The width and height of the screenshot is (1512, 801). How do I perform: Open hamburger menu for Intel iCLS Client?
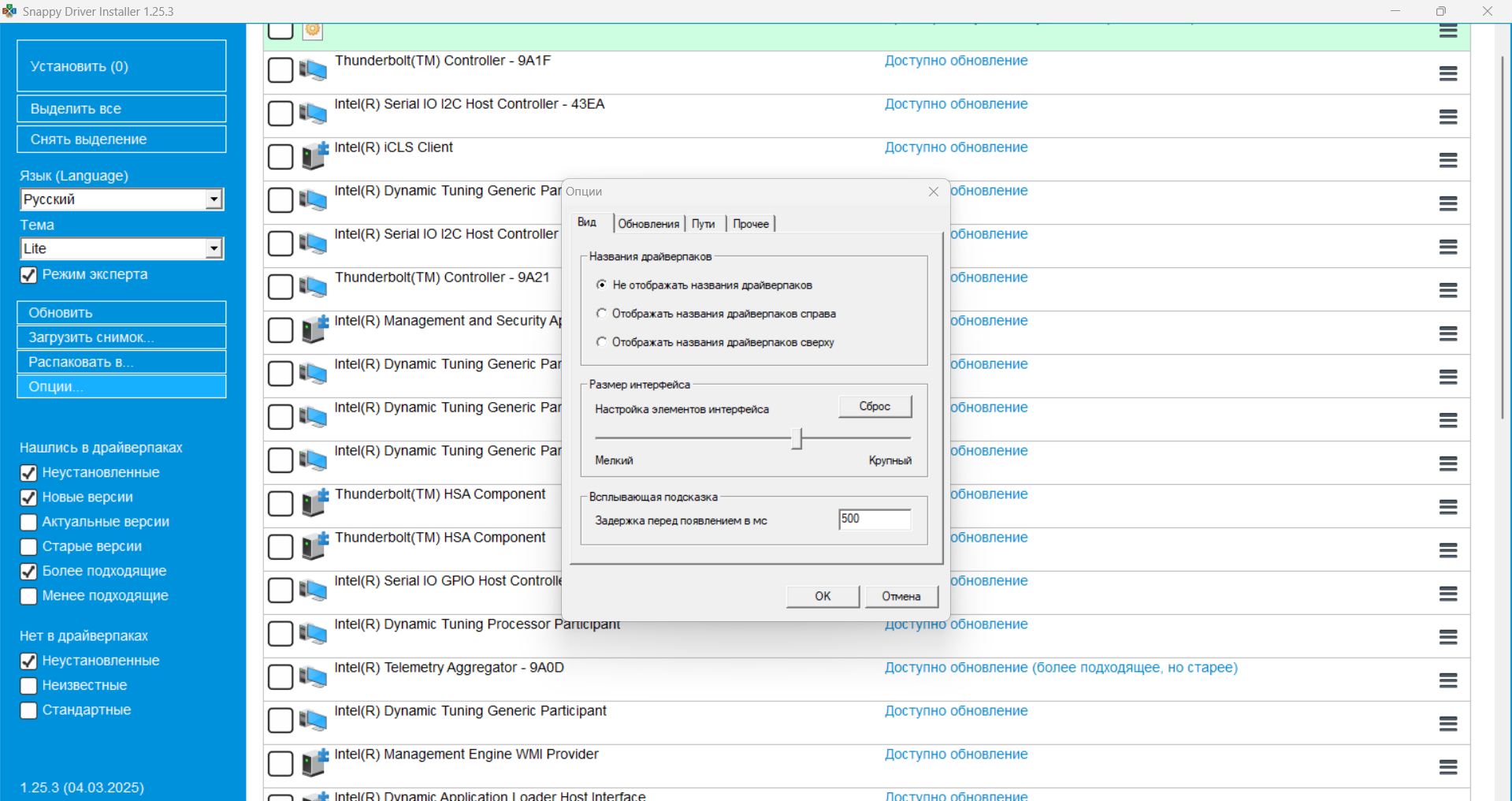(x=1448, y=160)
